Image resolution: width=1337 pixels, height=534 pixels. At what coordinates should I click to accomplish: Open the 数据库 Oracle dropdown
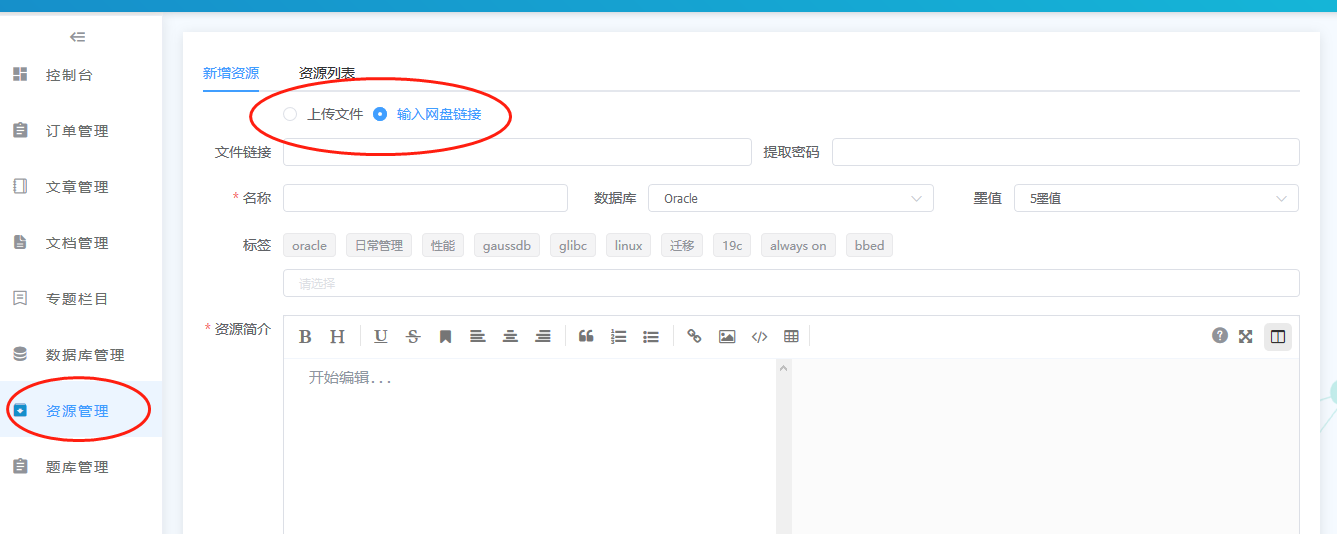790,198
